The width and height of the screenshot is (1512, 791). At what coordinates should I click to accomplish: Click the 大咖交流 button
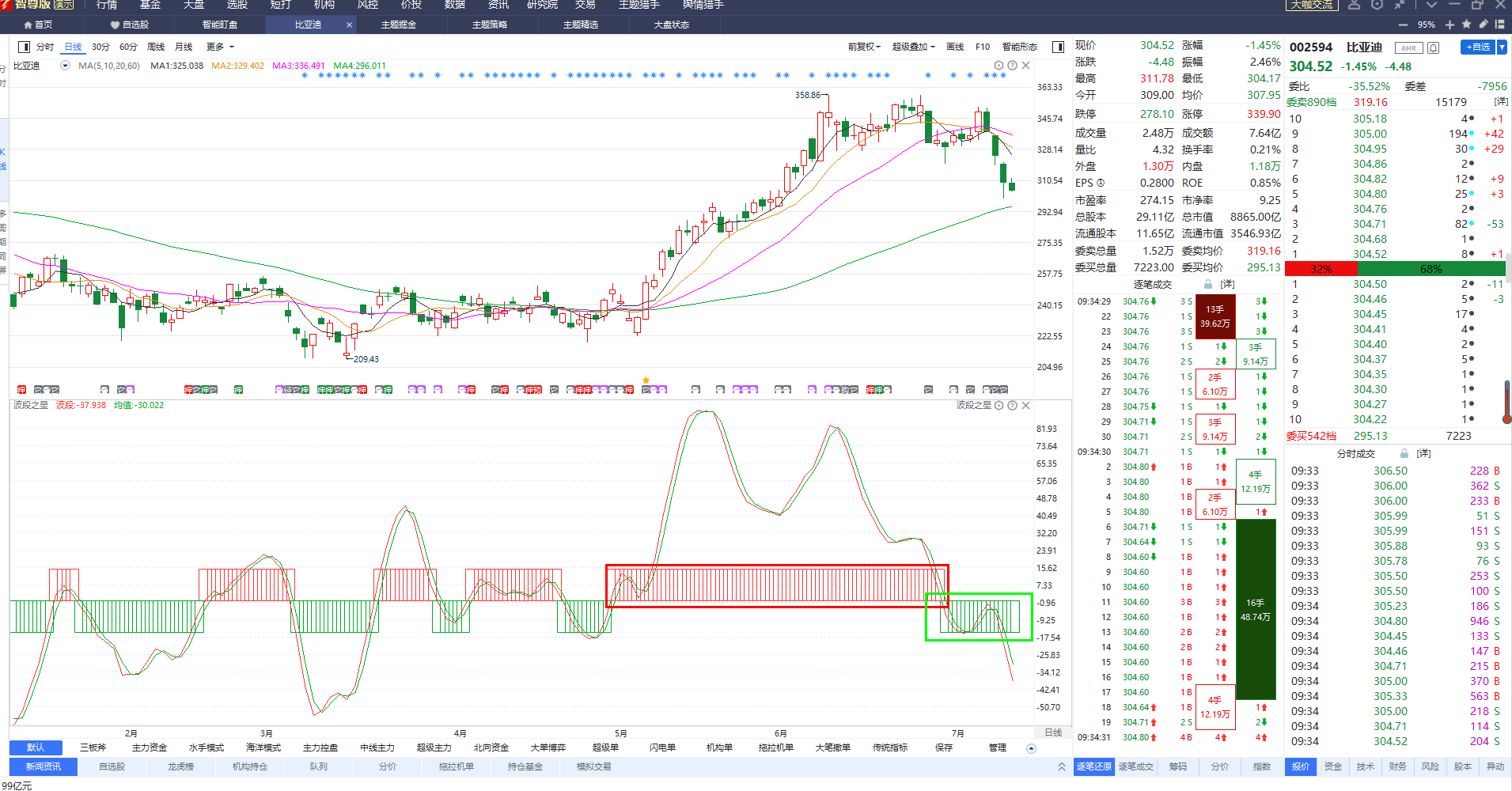(1311, 5)
